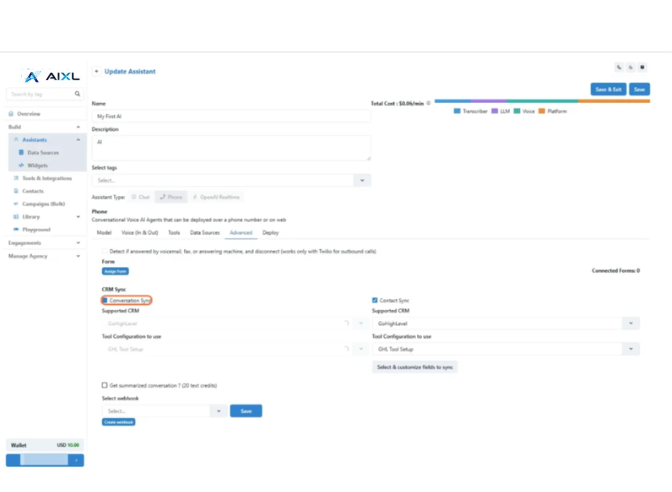Open Data Sources from the sidebar
This screenshot has height=492, width=672.
[42, 153]
